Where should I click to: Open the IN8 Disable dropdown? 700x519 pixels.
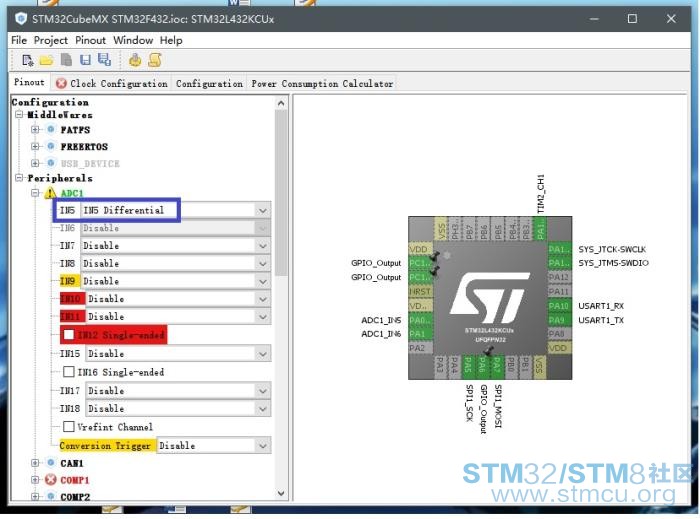[x=262, y=264]
